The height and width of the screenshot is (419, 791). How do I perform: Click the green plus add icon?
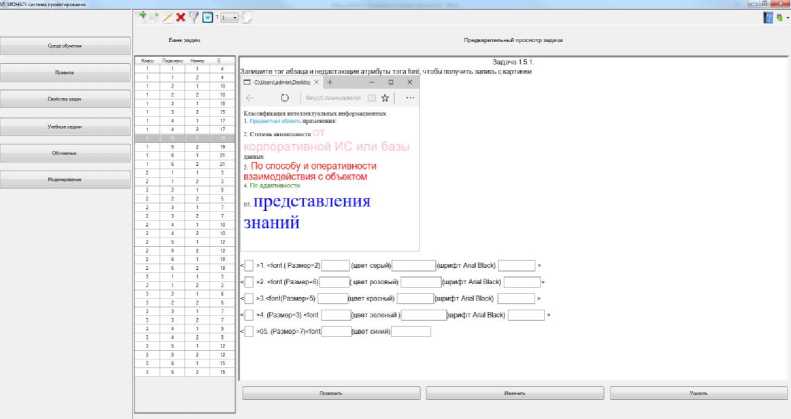143,17
